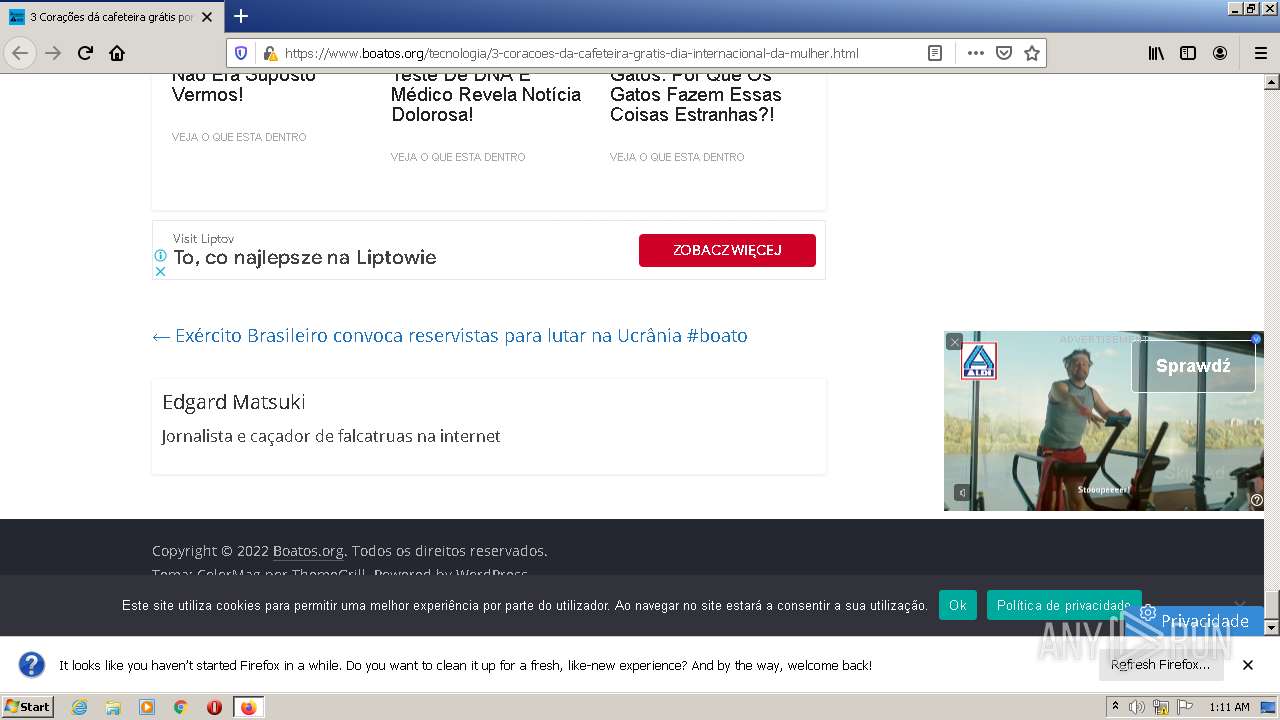Click ZOBACZ WIĘCEJ button
Viewport: 1280px width, 720px height.
point(727,250)
